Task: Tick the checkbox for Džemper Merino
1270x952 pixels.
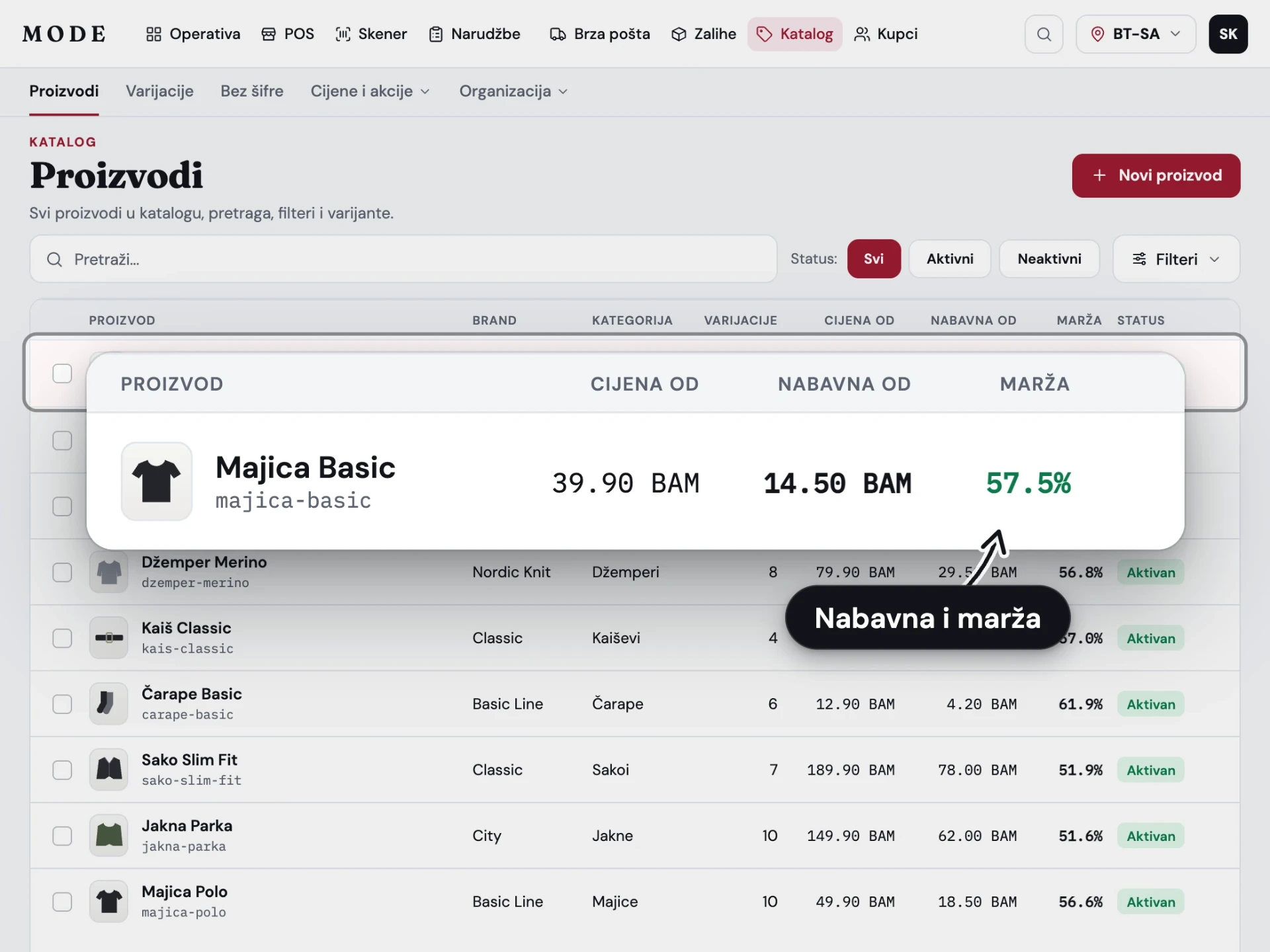Action: (x=62, y=572)
